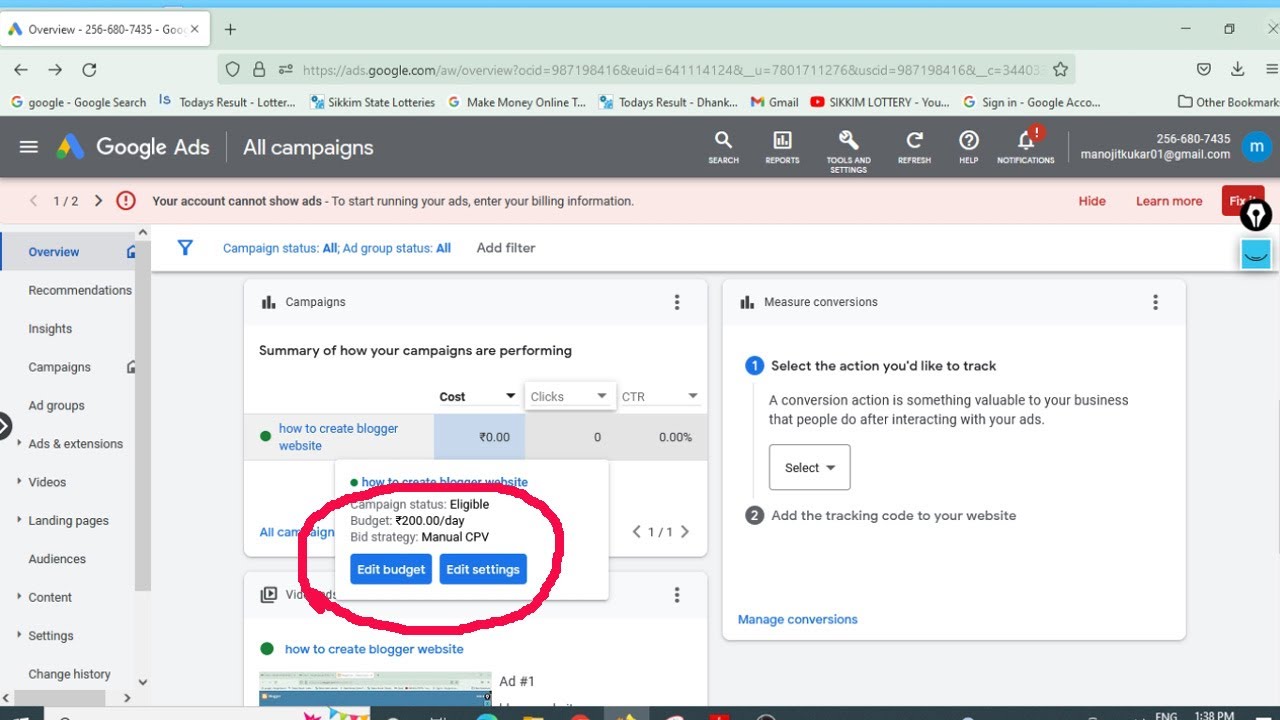Image resolution: width=1280 pixels, height=720 pixels.
Task: Expand Videos section in sidebar
Action: (x=20, y=481)
